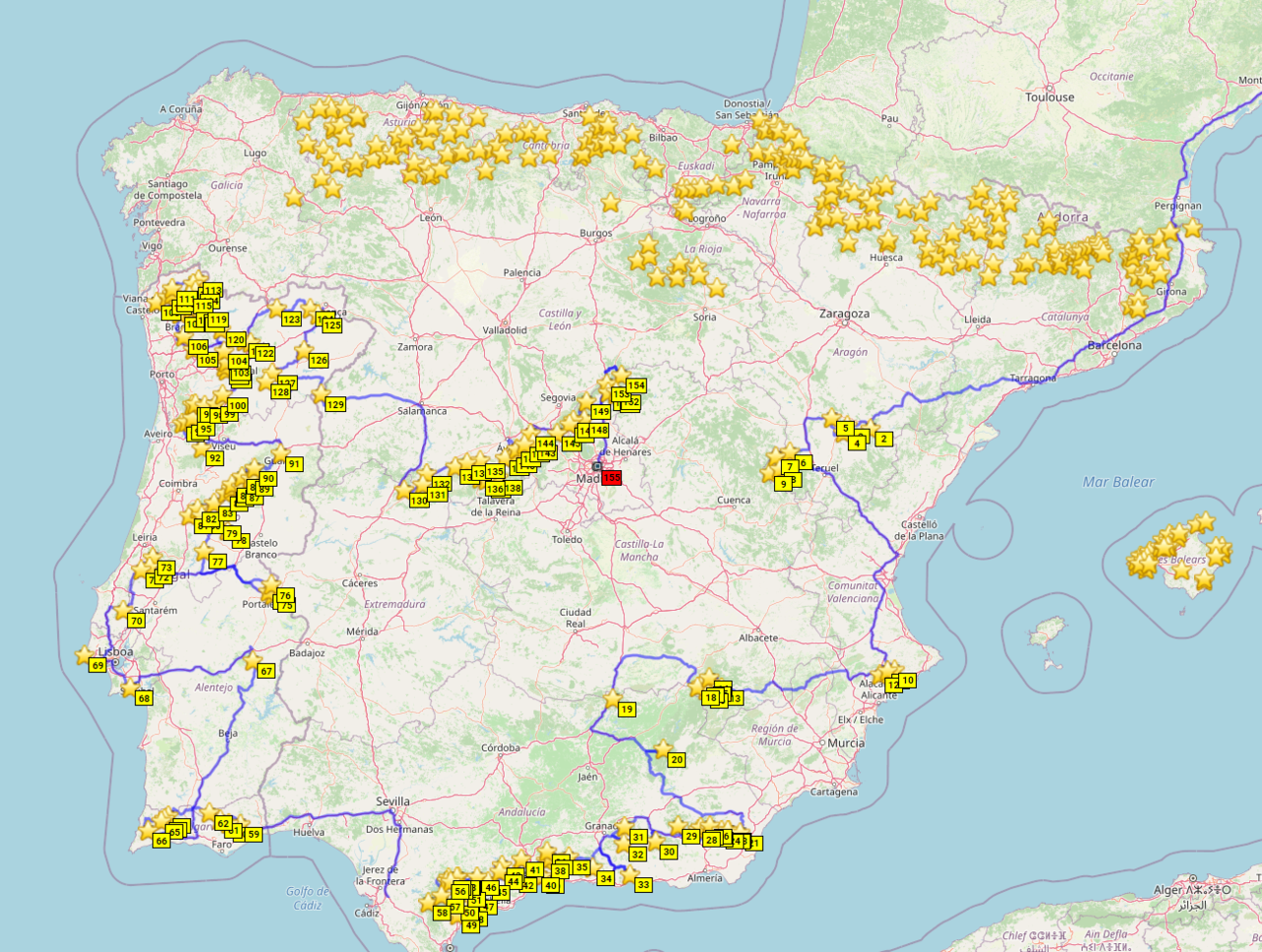Select the star beside waypoint 69 near Lisboa
The width and height of the screenshot is (1262, 952).
click(x=85, y=654)
